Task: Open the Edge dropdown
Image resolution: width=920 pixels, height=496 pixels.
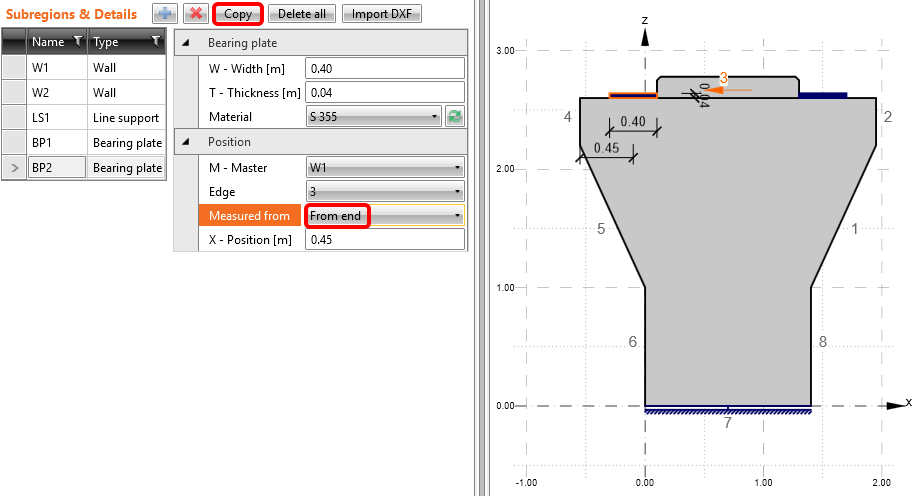Action: click(384, 191)
